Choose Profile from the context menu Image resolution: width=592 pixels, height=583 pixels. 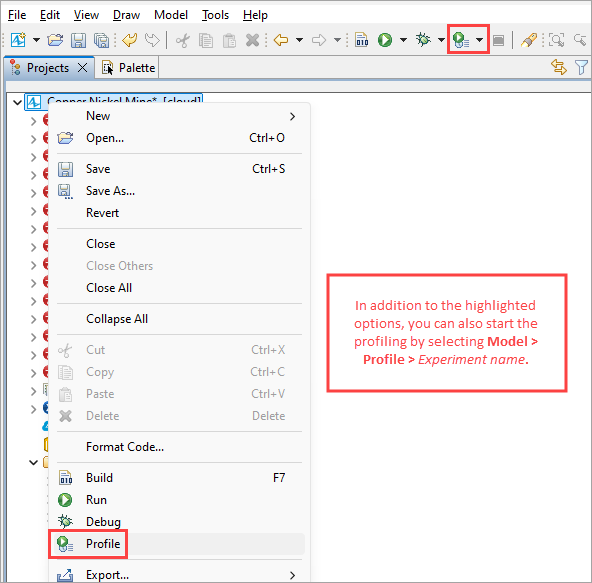[178, 544]
